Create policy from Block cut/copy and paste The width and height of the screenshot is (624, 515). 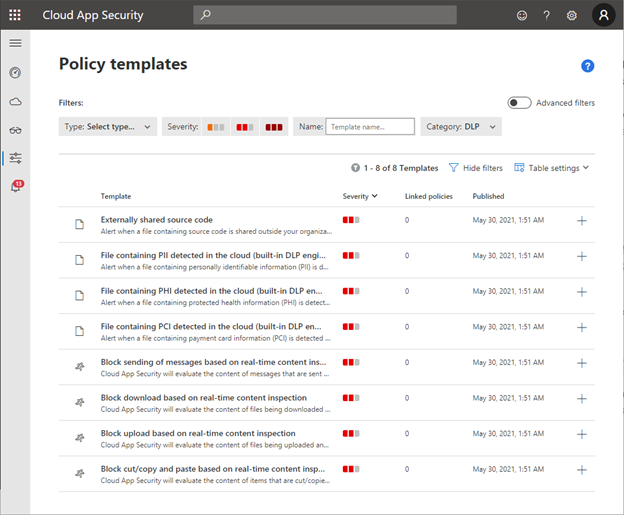point(582,470)
